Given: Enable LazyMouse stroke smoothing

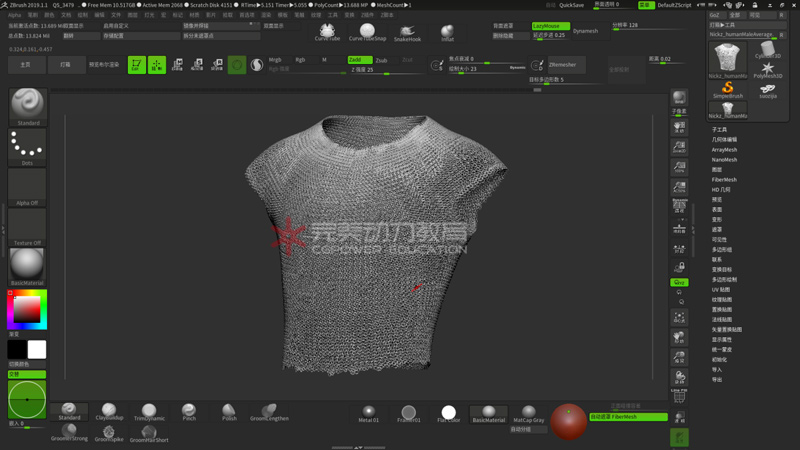Looking at the screenshot, I should click(x=550, y=26).
